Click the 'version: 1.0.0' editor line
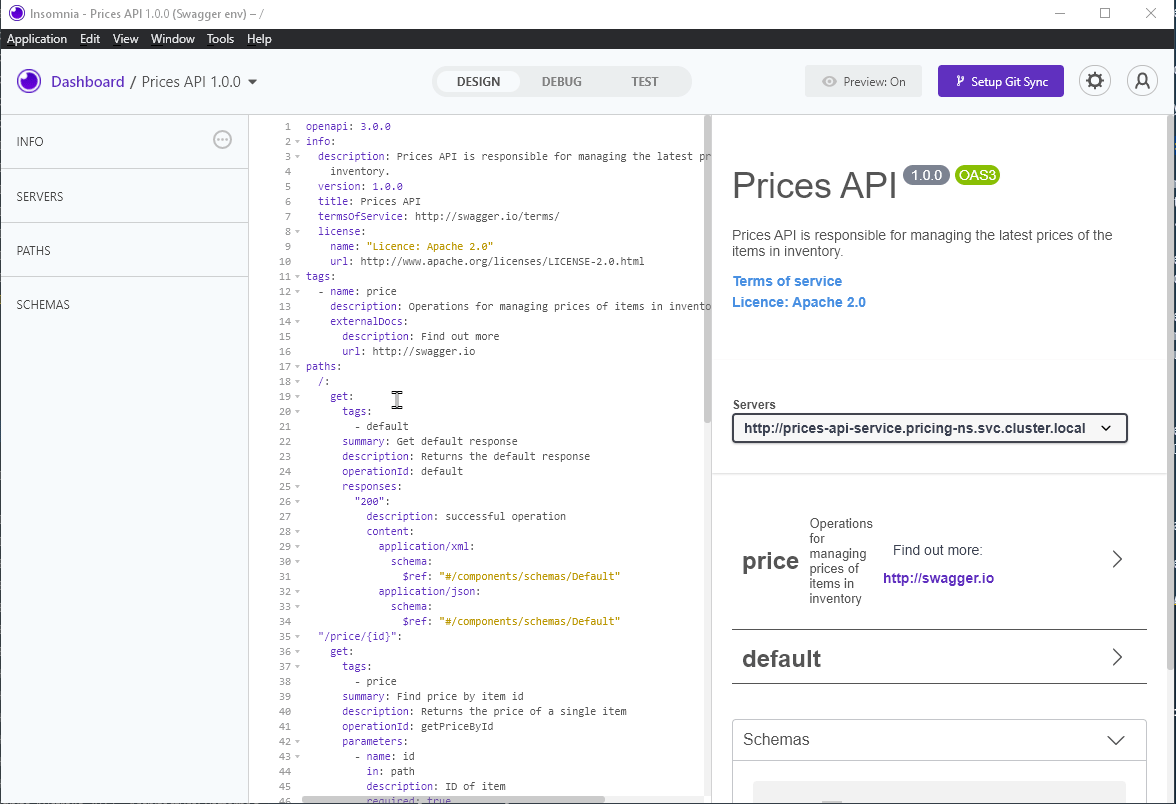 (x=360, y=187)
